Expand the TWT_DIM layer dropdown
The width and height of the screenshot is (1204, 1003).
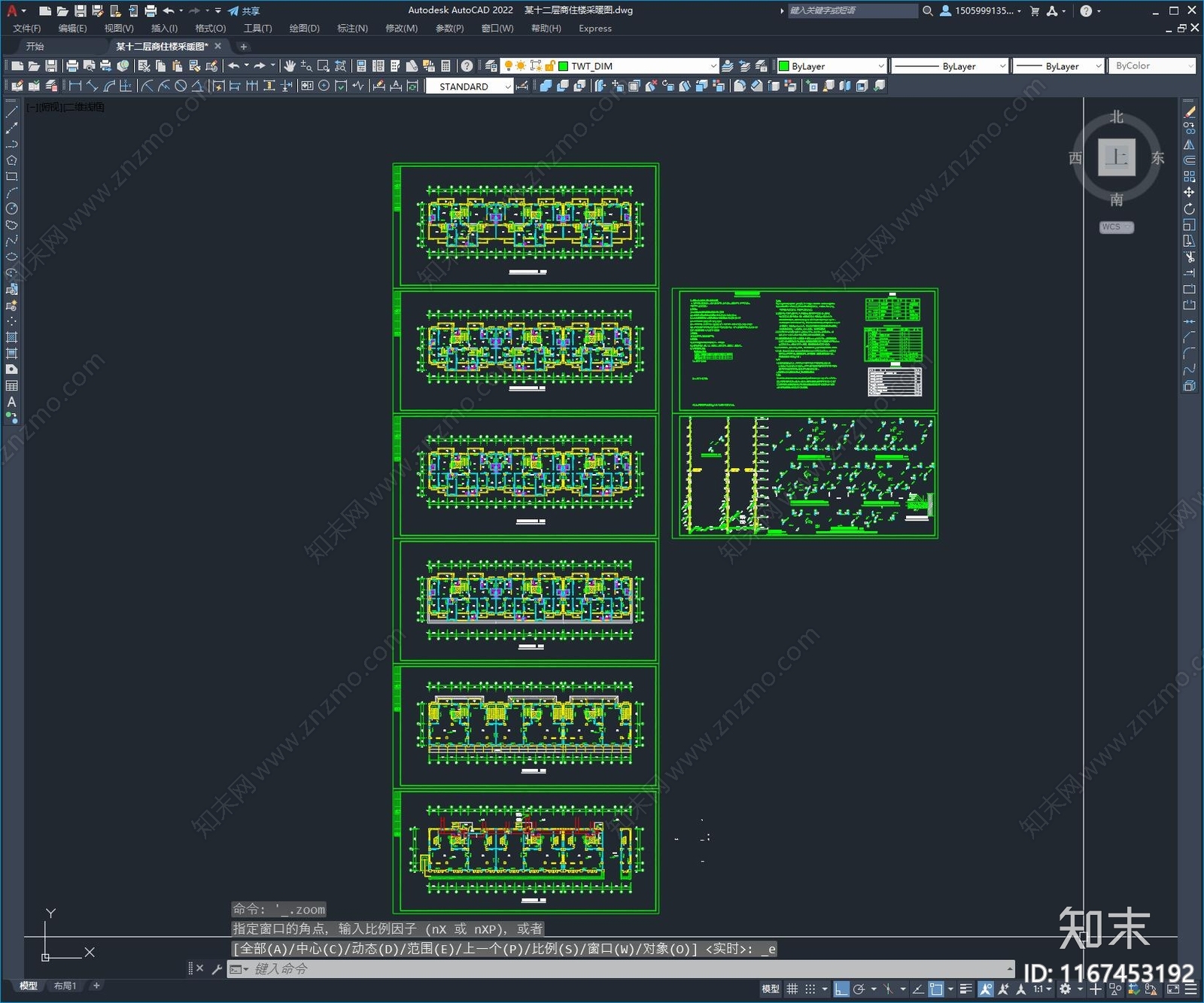(713, 66)
